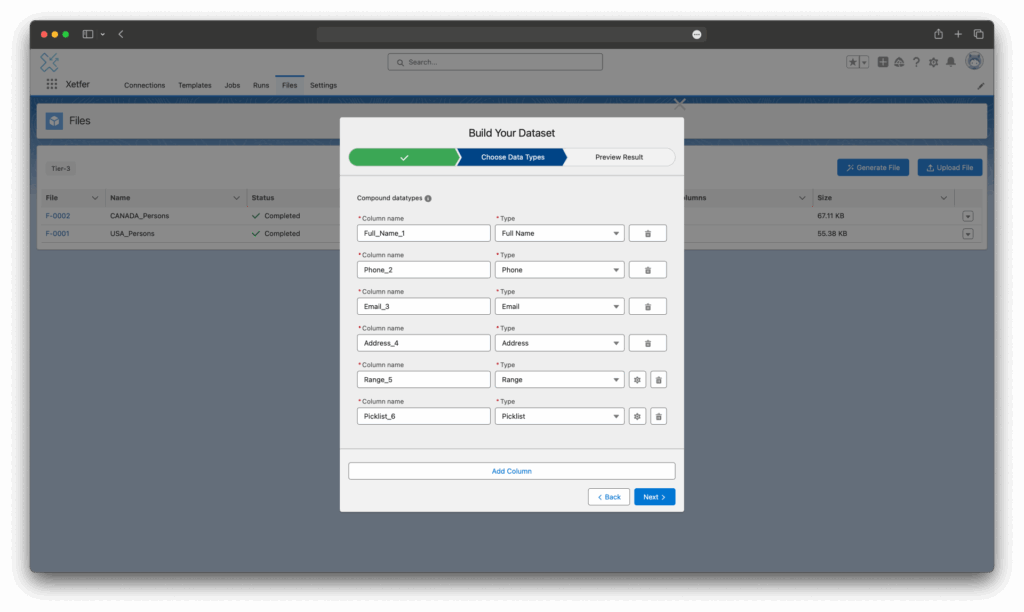
Task: Go to Choose Data Types step
Action: click(x=513, y=157)
